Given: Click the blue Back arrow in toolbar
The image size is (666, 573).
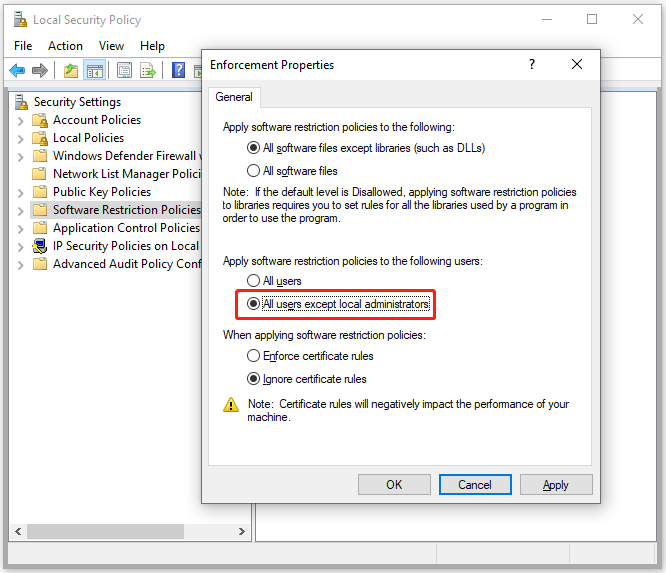Looking at the screenshot, I should click(x=17, y=71).
